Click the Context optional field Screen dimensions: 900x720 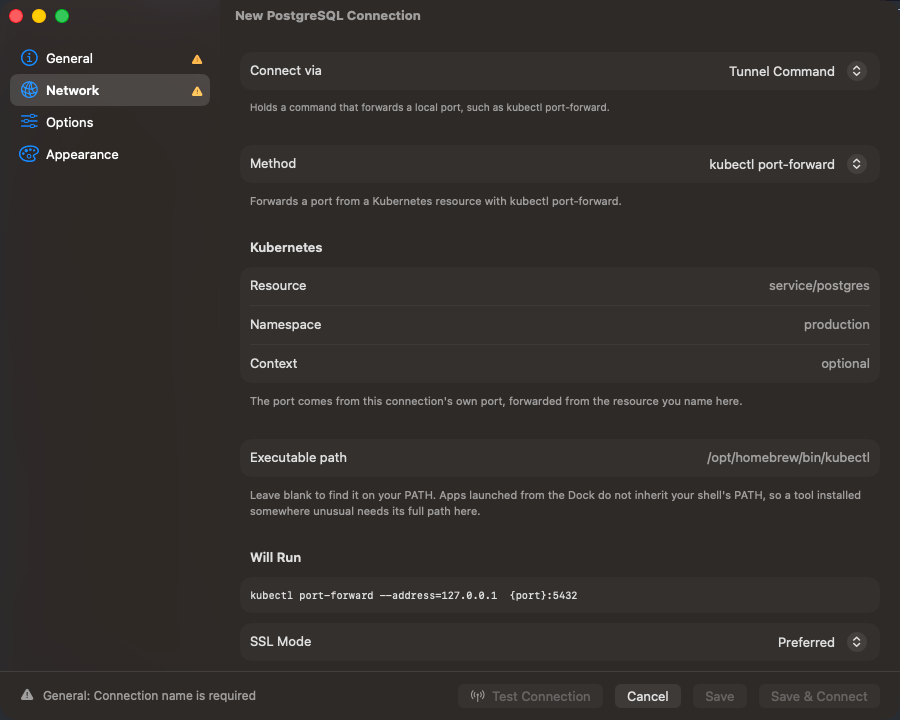point(560,364)
